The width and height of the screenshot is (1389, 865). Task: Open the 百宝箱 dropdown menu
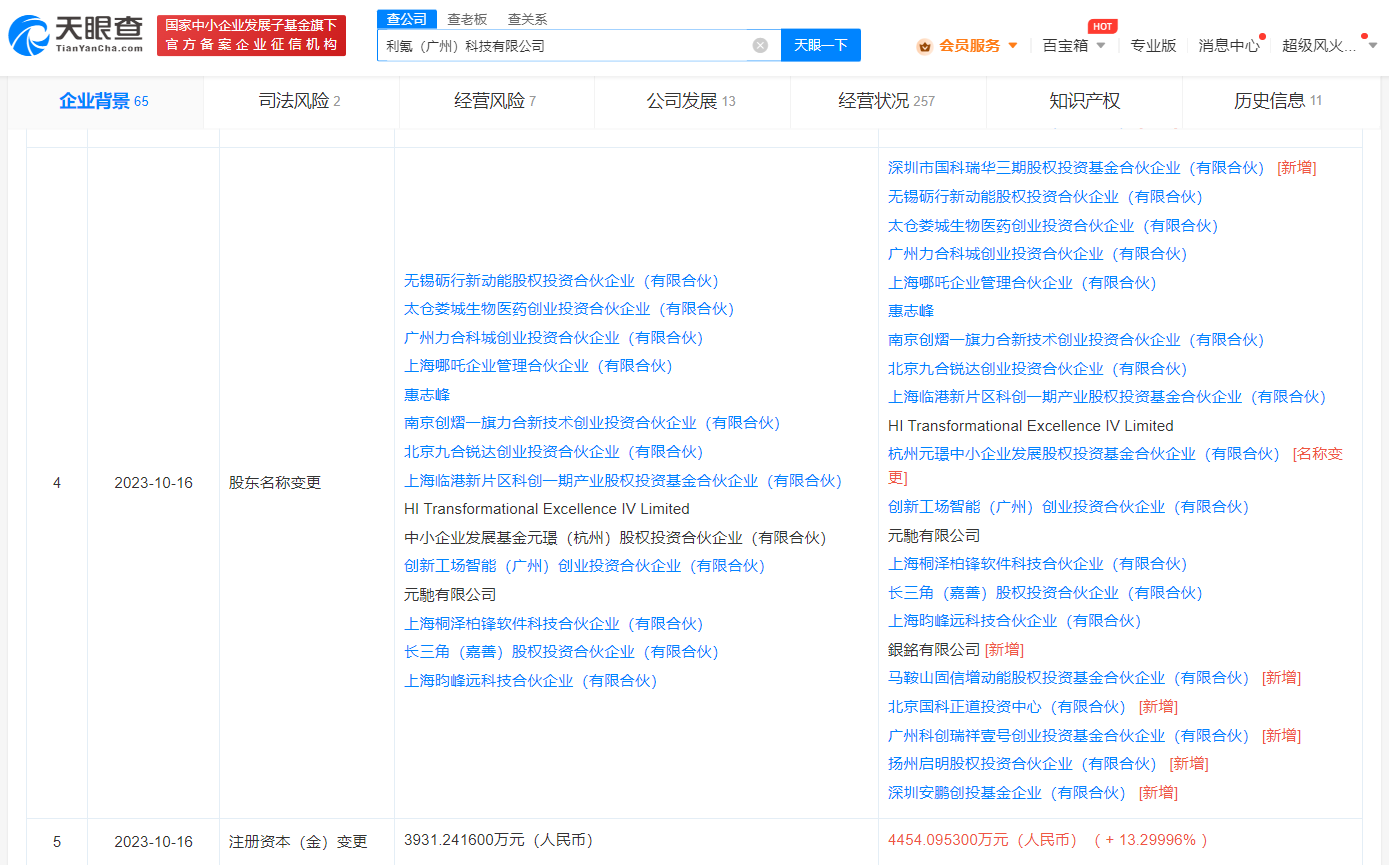[1074, 45]
